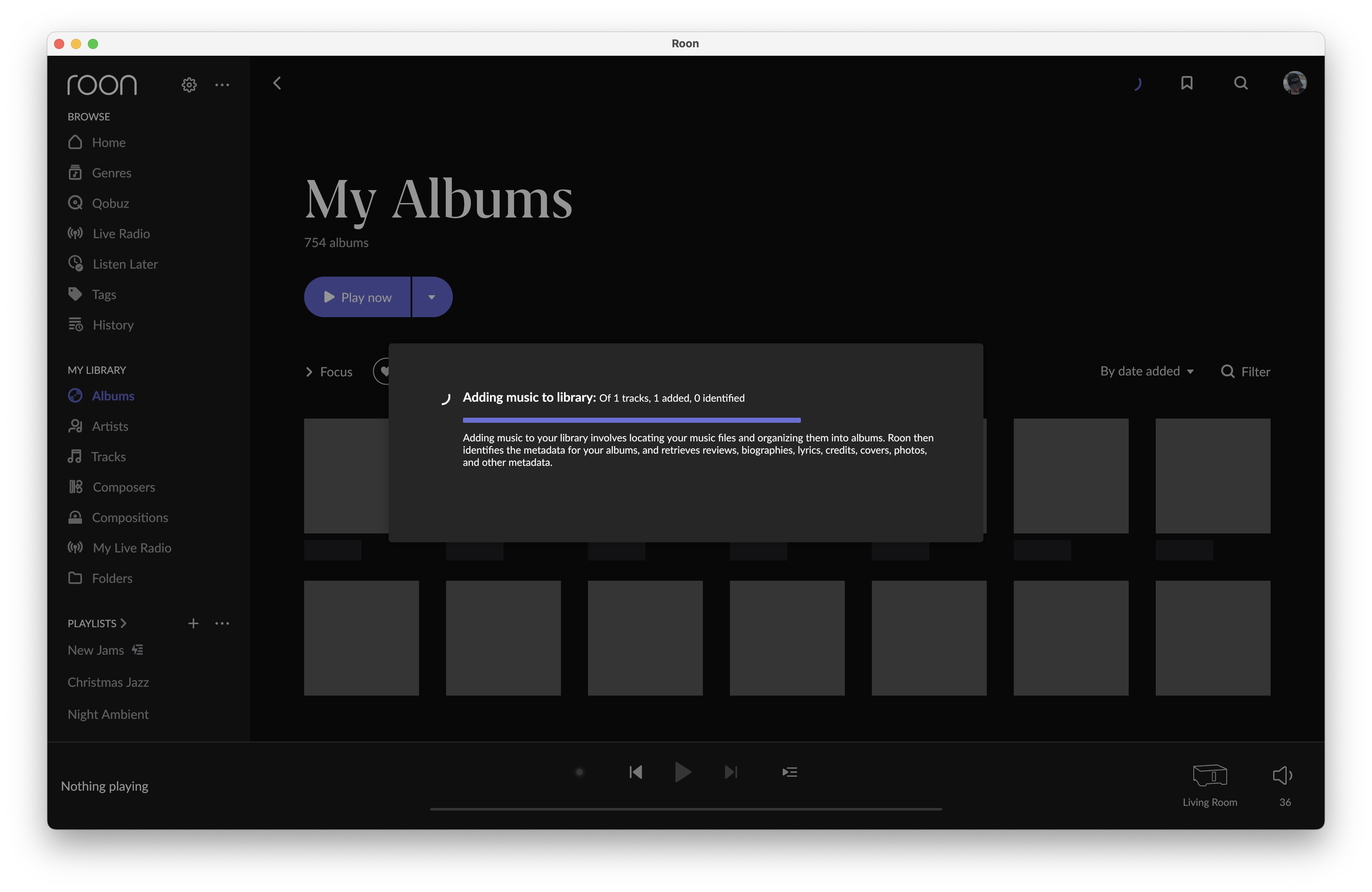Open search magnifier in top bar
This screenshot has width=1372, height=892.
[x=1241, y=84]
